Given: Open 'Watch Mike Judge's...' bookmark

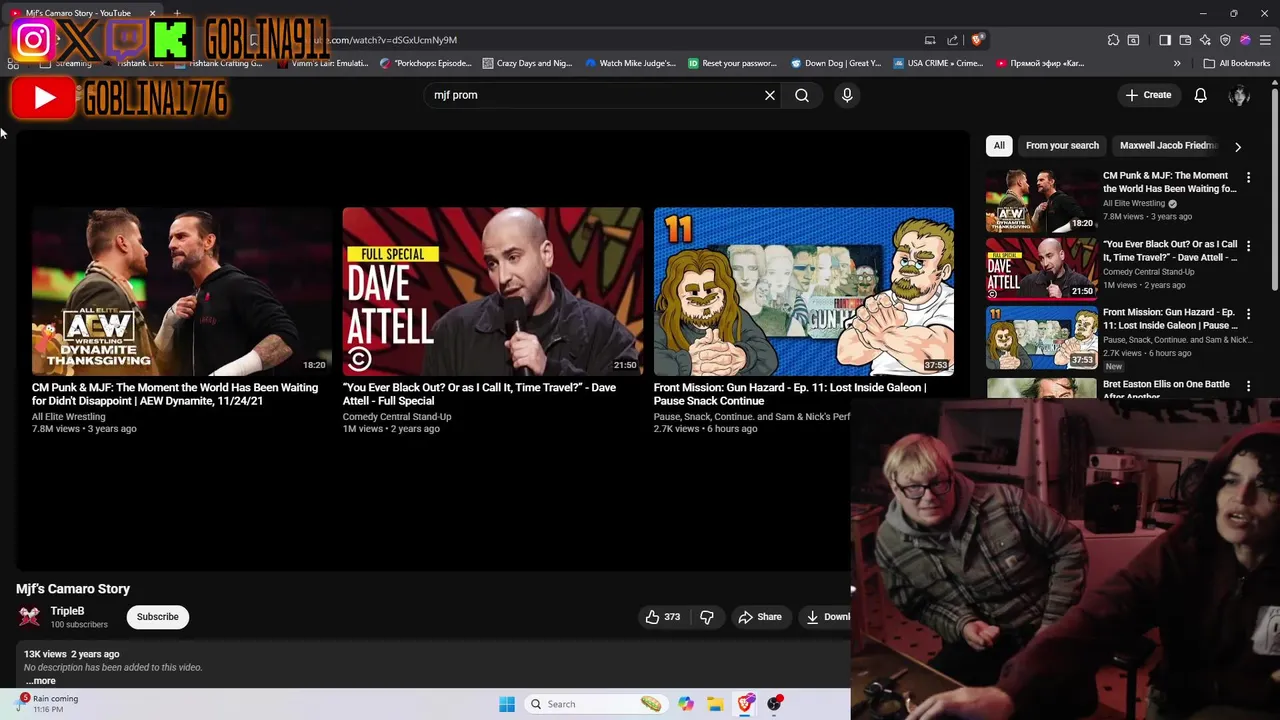Looking at the screenshot, I should click(x=630, y=63).
